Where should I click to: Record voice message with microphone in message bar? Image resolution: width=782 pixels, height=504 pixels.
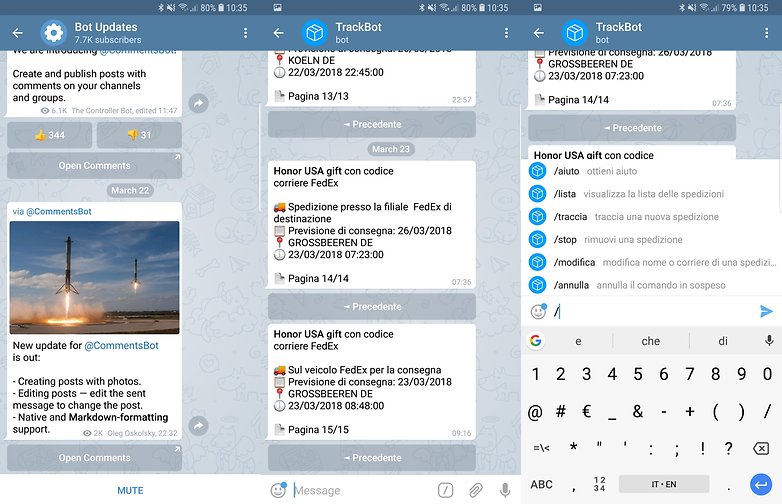pyautogui.click(x=505, y=491)
